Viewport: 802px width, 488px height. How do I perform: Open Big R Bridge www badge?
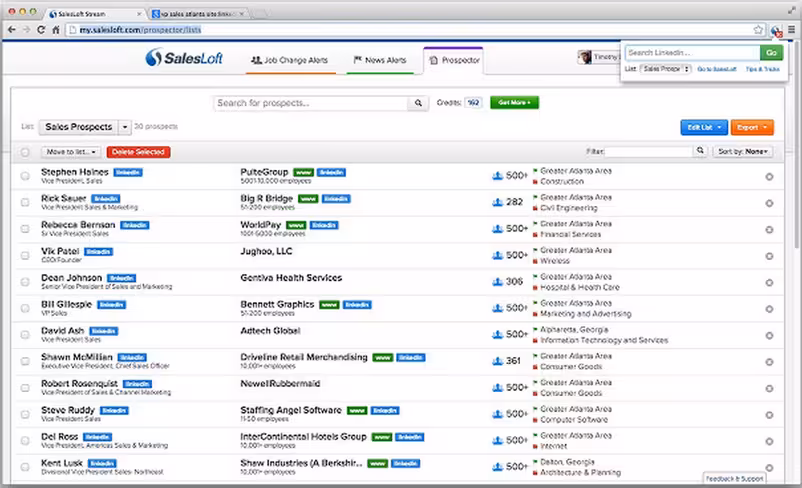click(308, 198)
